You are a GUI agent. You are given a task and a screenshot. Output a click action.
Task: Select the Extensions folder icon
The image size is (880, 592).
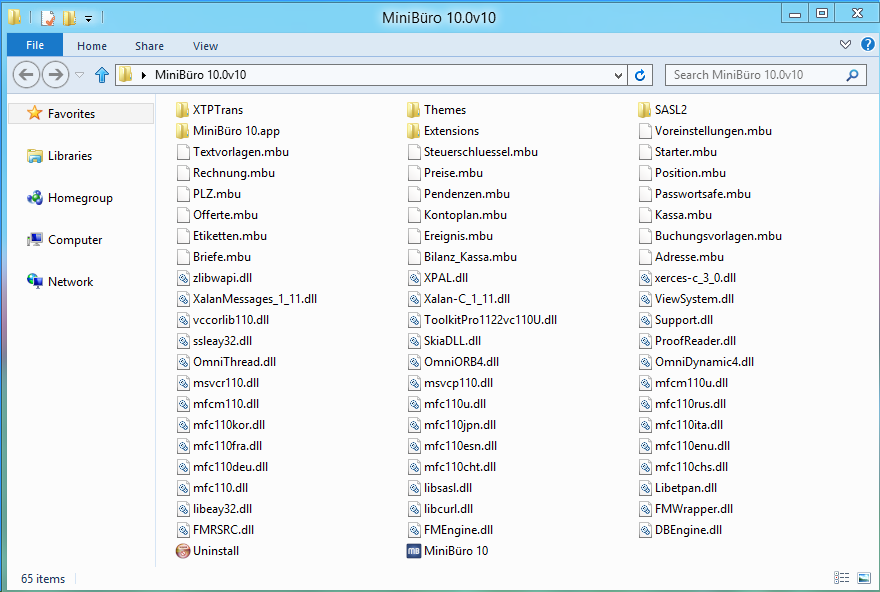(x=414, y=131)
